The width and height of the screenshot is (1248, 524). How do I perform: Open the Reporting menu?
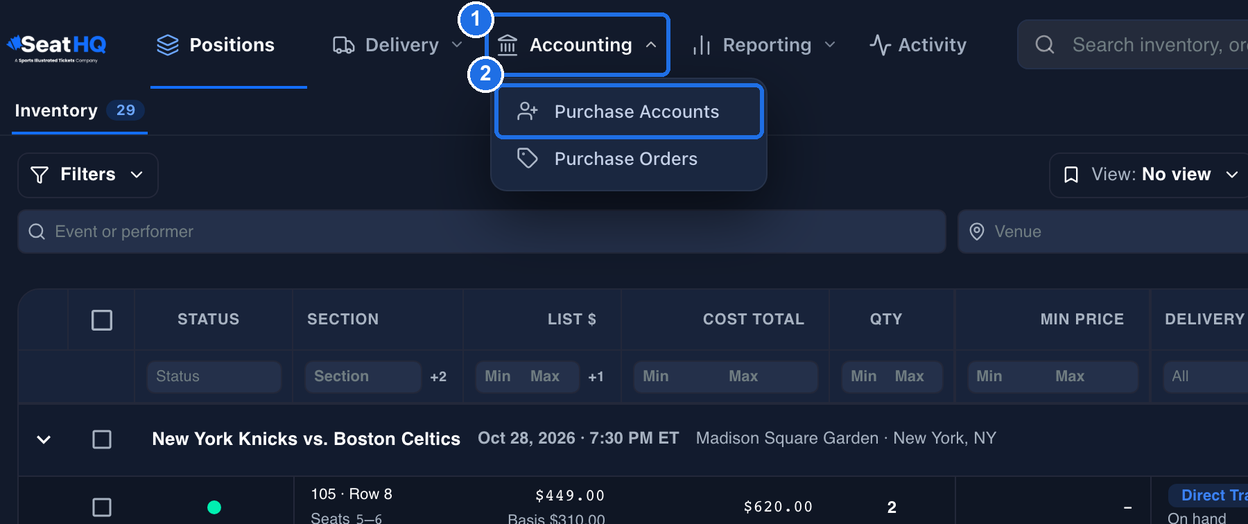point(764,45)
